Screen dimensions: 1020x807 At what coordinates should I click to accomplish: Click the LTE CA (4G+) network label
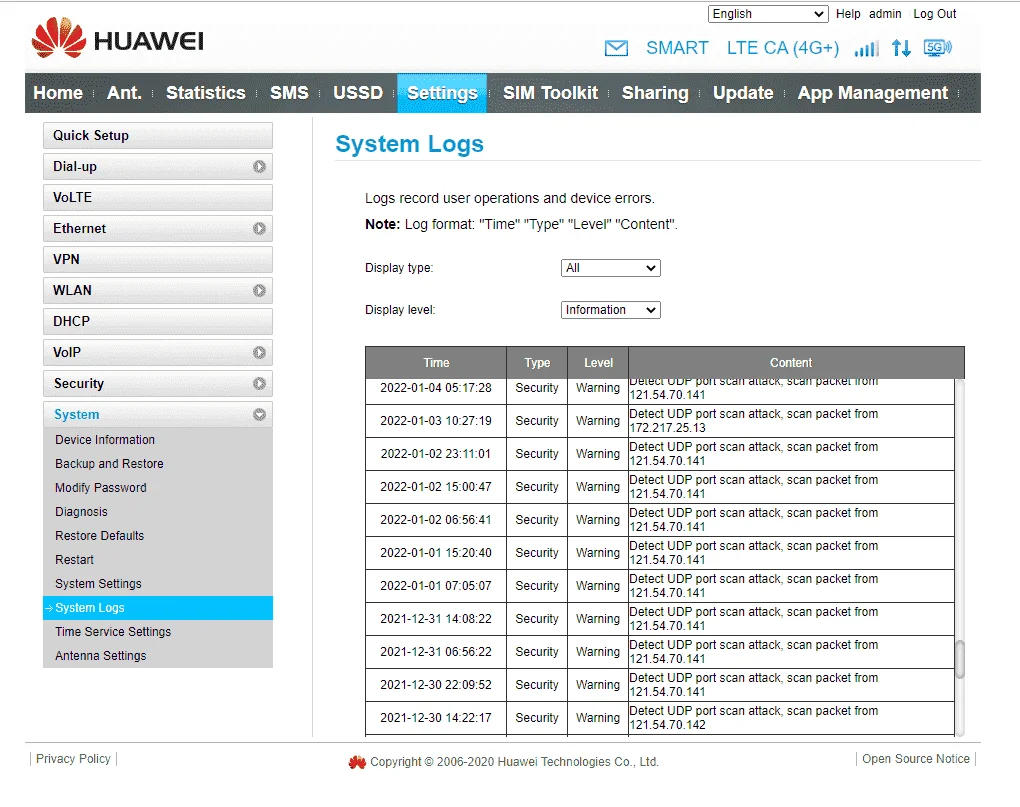point(783,48)
